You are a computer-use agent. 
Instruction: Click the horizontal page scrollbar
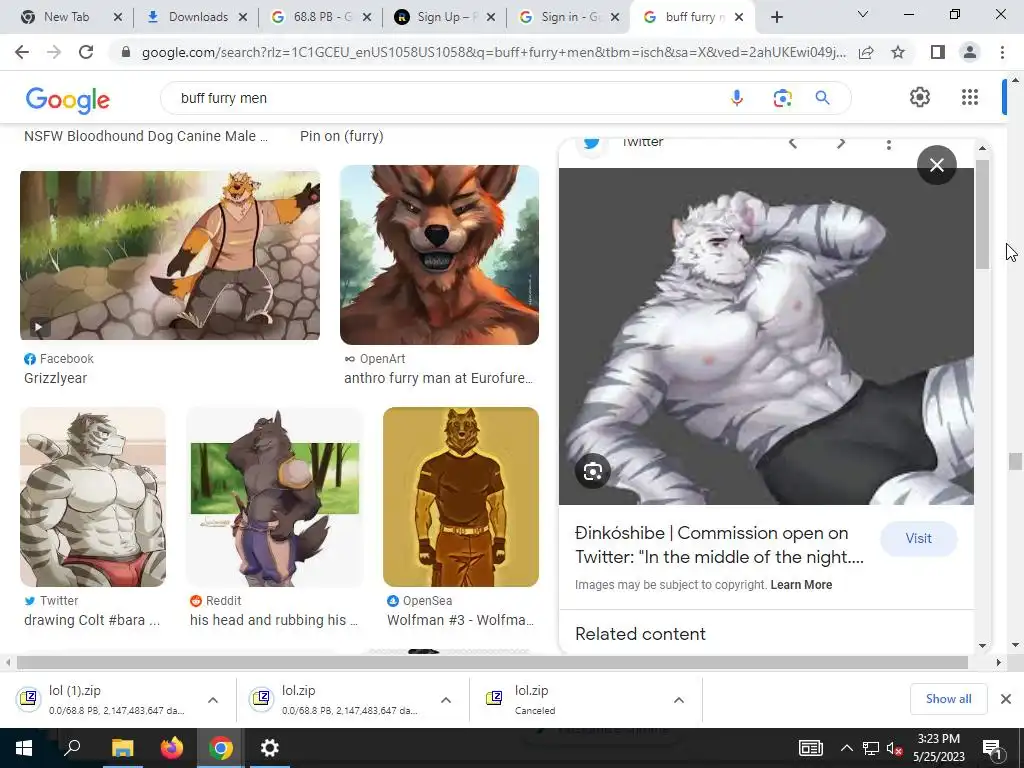click(x=492, y=662)
